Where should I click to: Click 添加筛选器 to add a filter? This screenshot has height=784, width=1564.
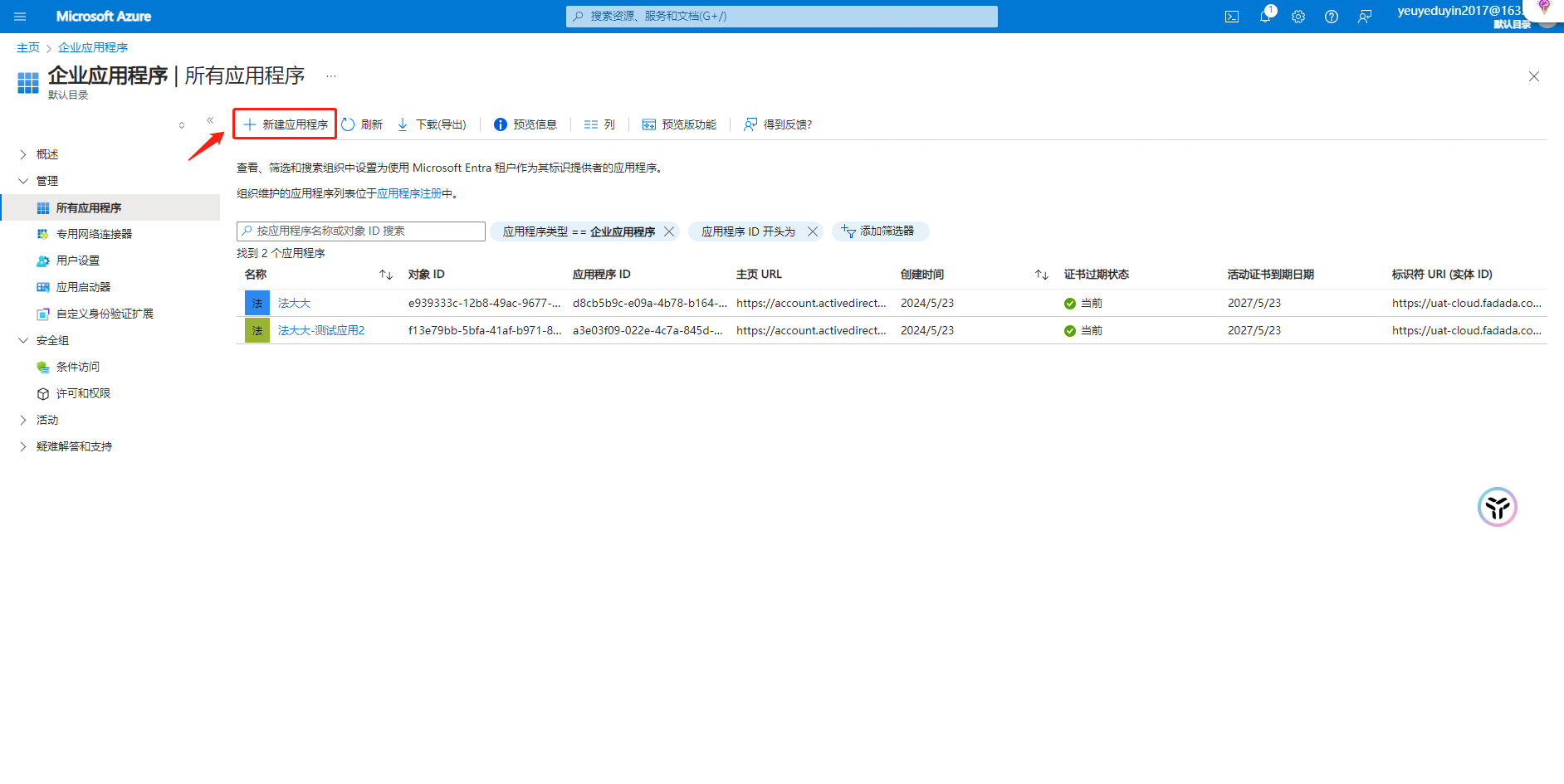(880, 231)
